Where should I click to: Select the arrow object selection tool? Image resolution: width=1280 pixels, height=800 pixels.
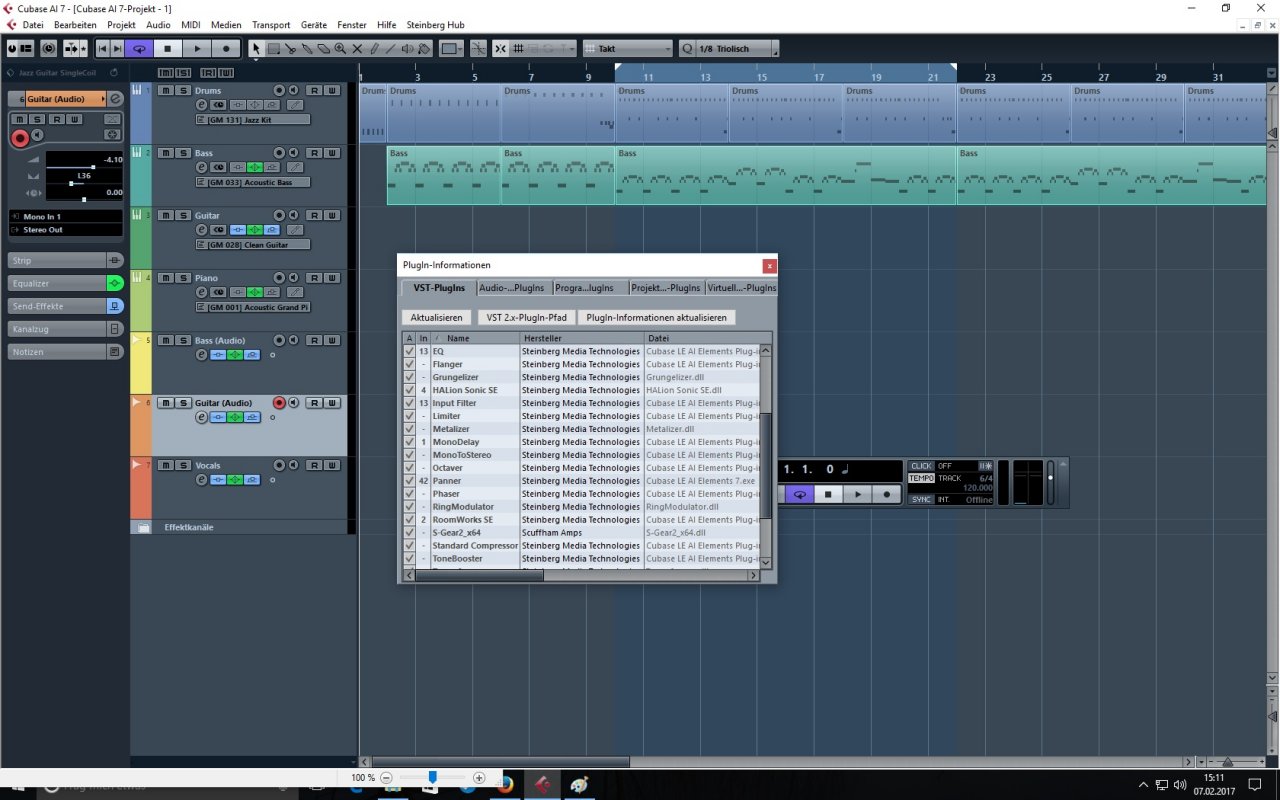point(256,48)
